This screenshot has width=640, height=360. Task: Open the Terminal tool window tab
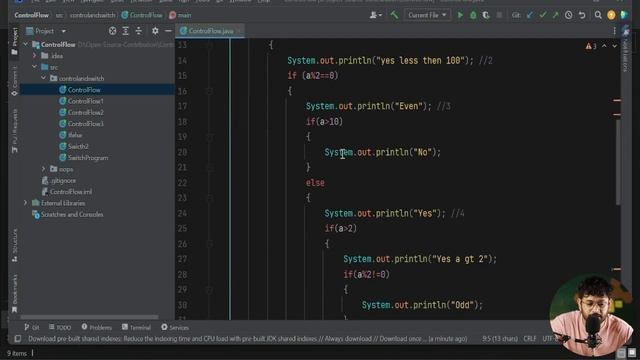(136, 327)
